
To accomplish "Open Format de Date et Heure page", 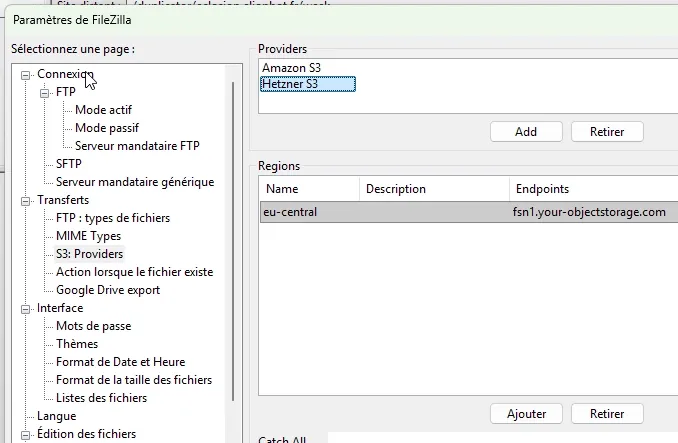I will tap(121, 362).
